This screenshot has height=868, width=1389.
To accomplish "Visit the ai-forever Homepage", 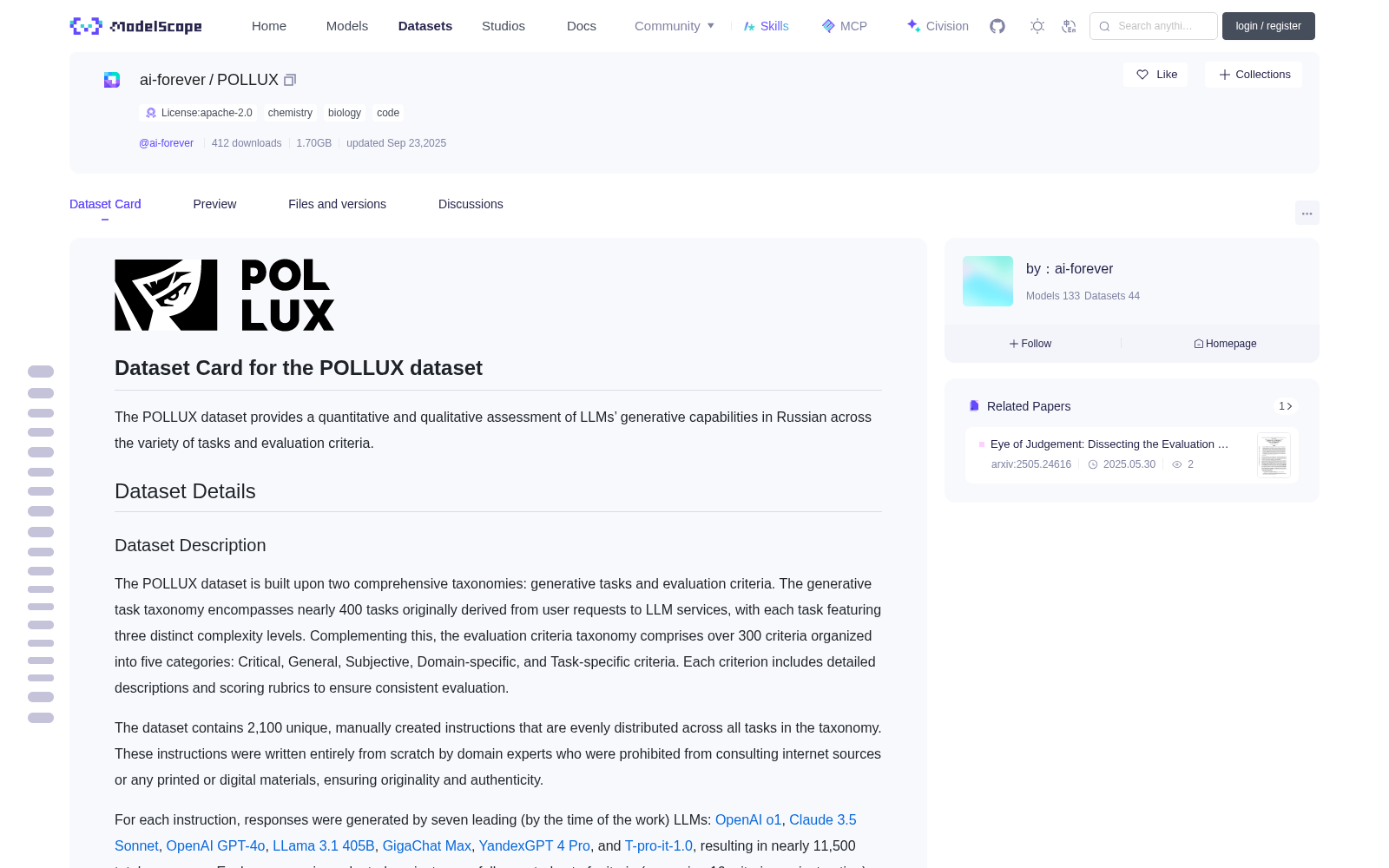I will pos(1225,344).
